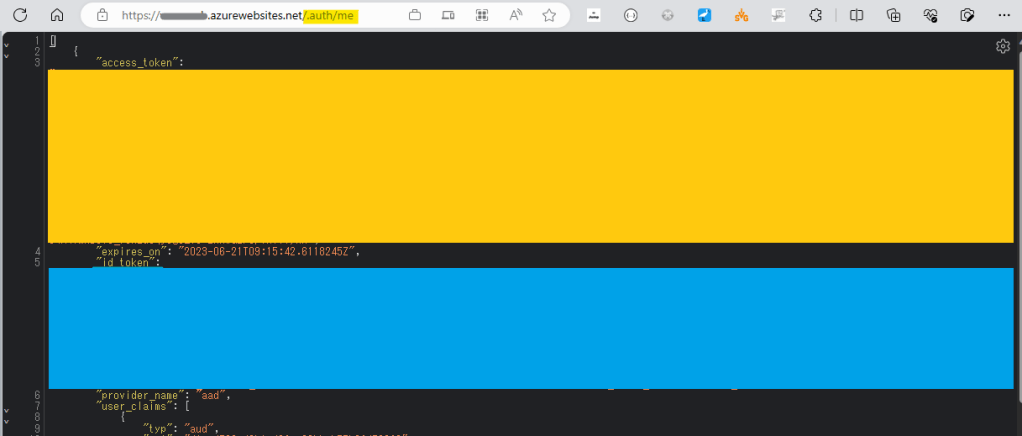1022x436 pixels.
Task: Open JSON viewer settings gear
Action: click(x=1003, y=46)
